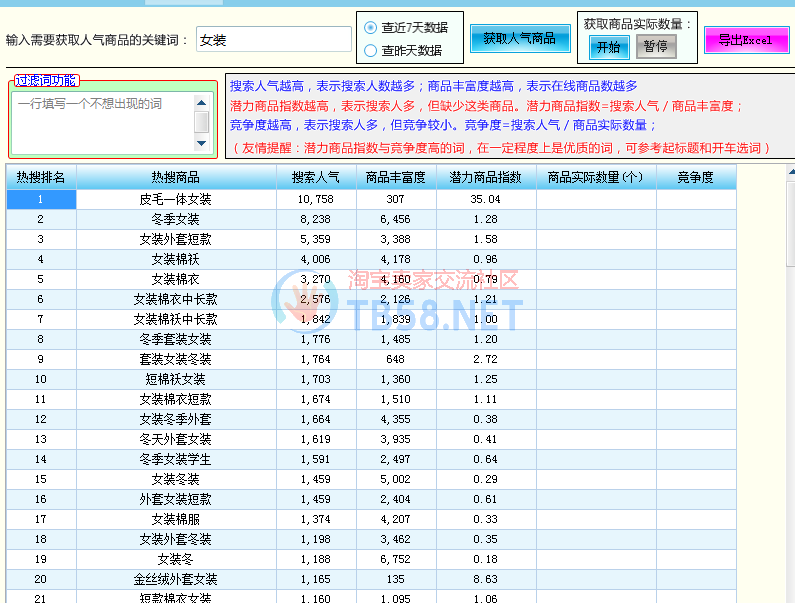The width and height of the screenshot is (795, 603).
Task: Click the 竞争度 column header
Action: [696, 178]
